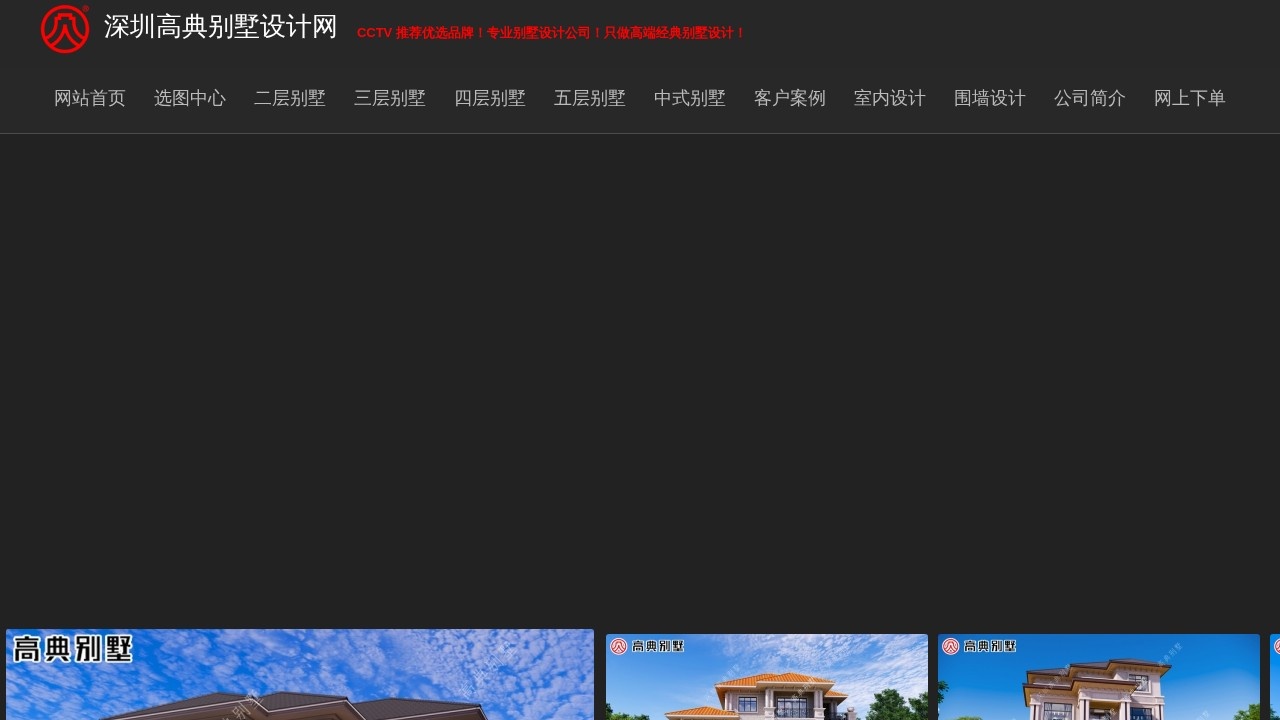View the 公司简介 page
The image size is (1280, 720).
[x=1089, y=98]
